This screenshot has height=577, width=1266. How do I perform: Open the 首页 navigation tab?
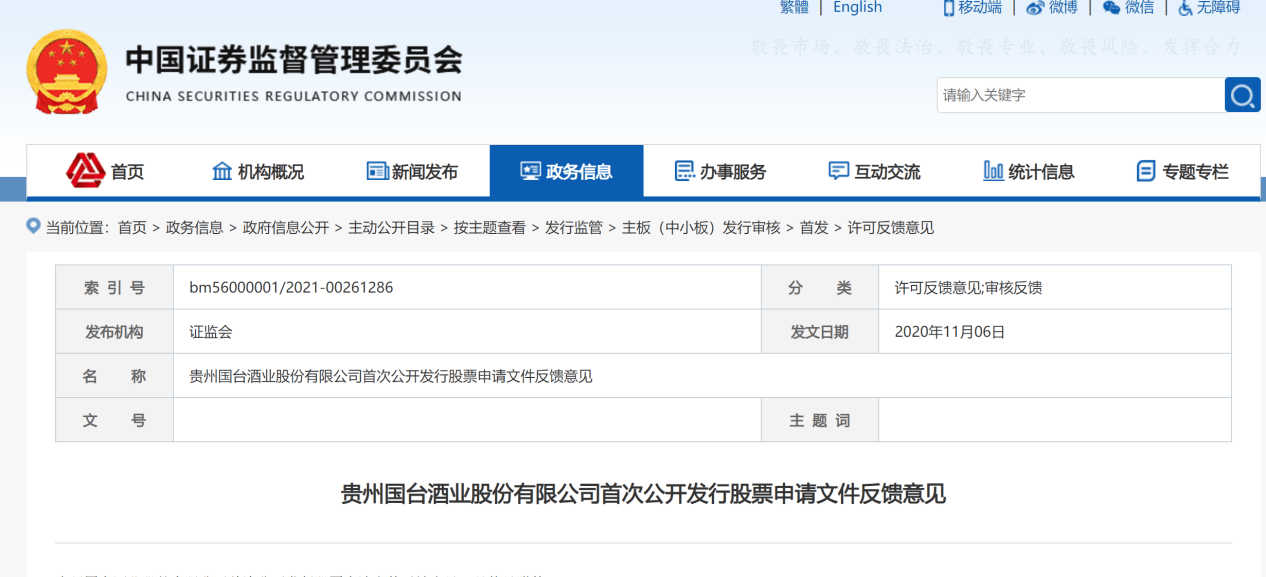104,171
